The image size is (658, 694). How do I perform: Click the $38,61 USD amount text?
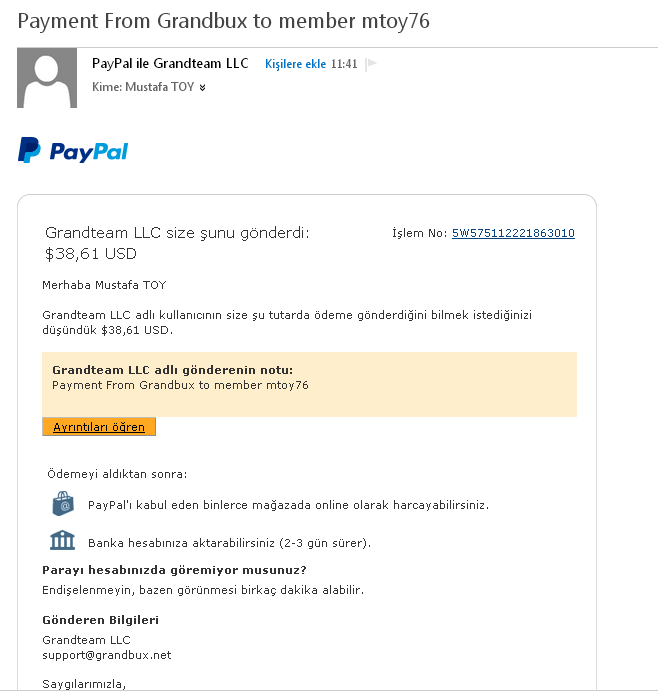[x=91, y=254]
